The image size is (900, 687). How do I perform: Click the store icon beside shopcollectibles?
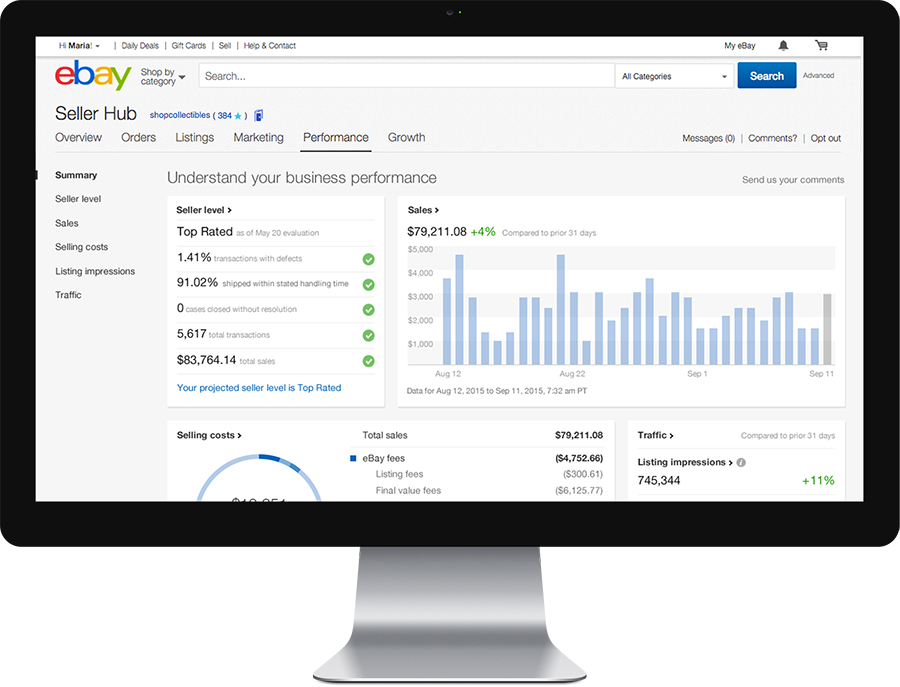(259, 115)
